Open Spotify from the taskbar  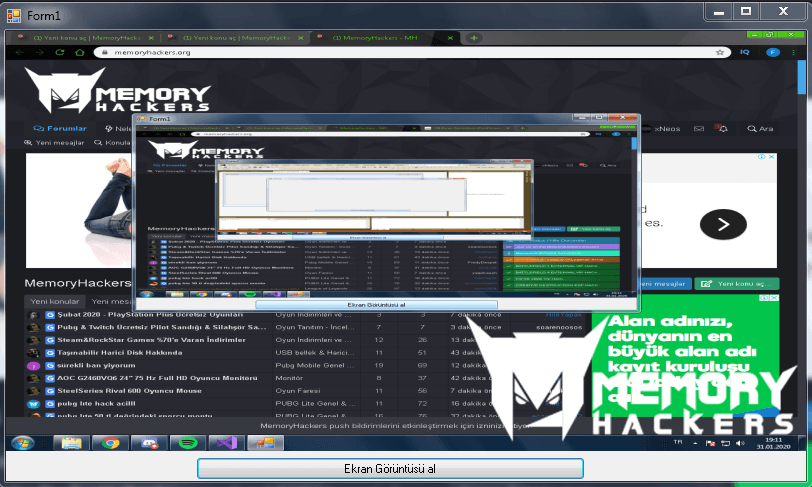pos(187,443)
